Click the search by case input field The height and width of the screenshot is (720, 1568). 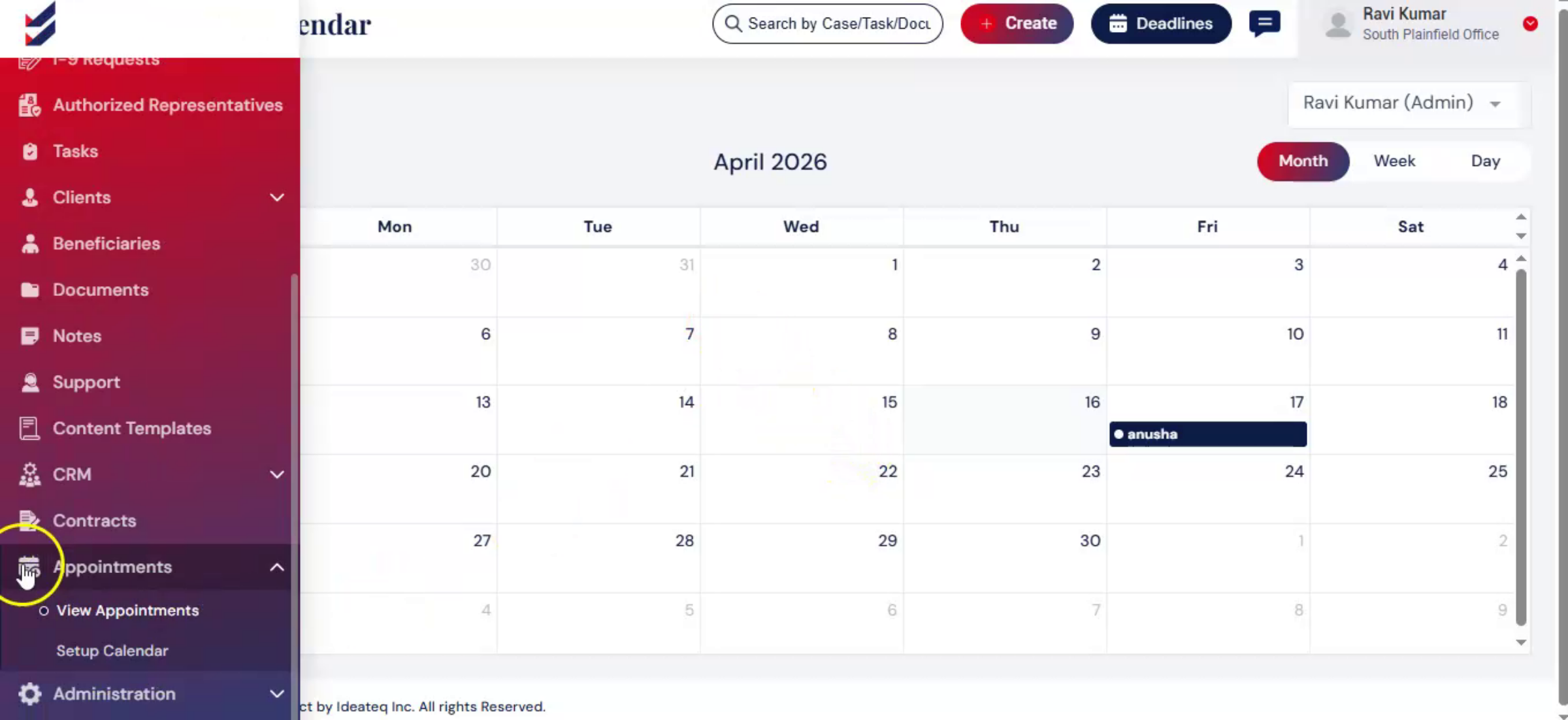tap(828, 24)
